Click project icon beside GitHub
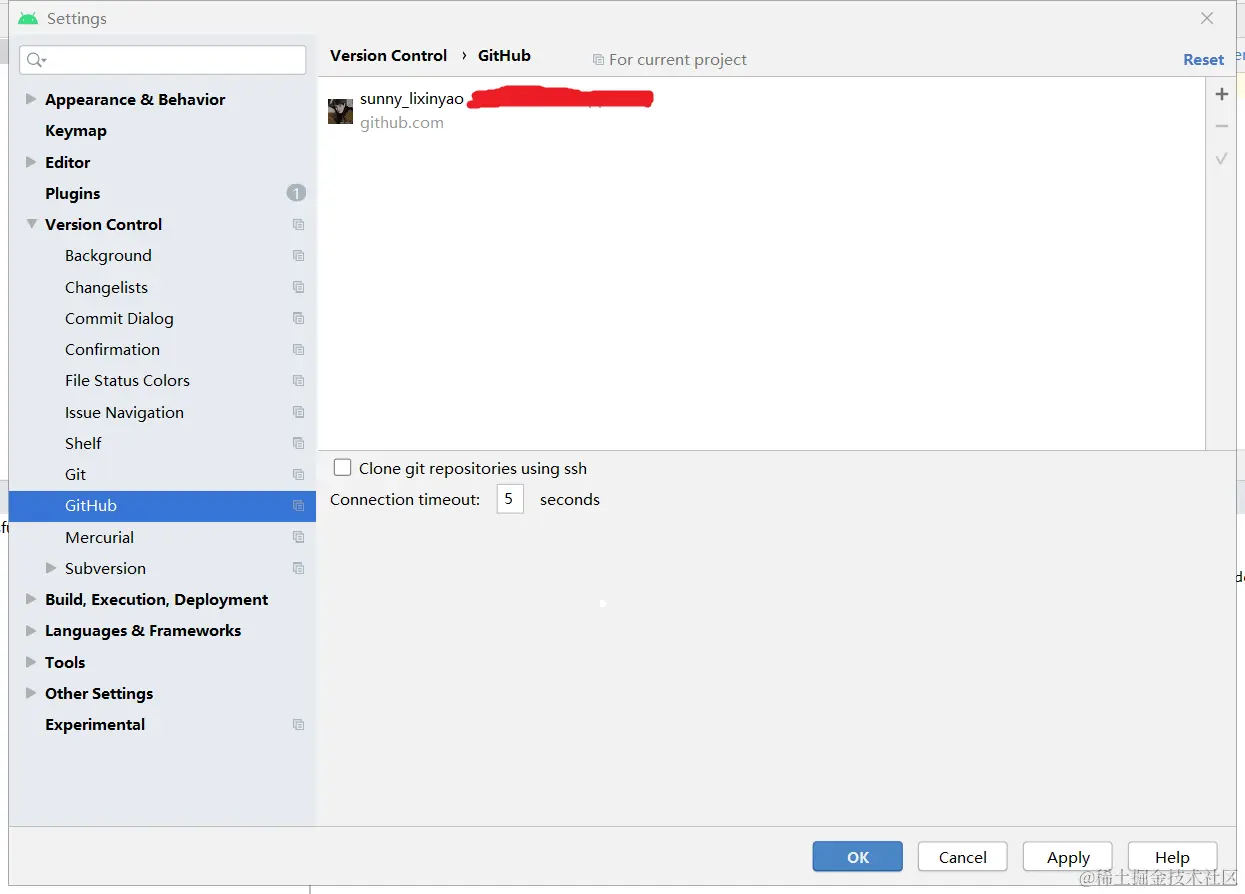The image size is (1245, 894). click(298, 506)
